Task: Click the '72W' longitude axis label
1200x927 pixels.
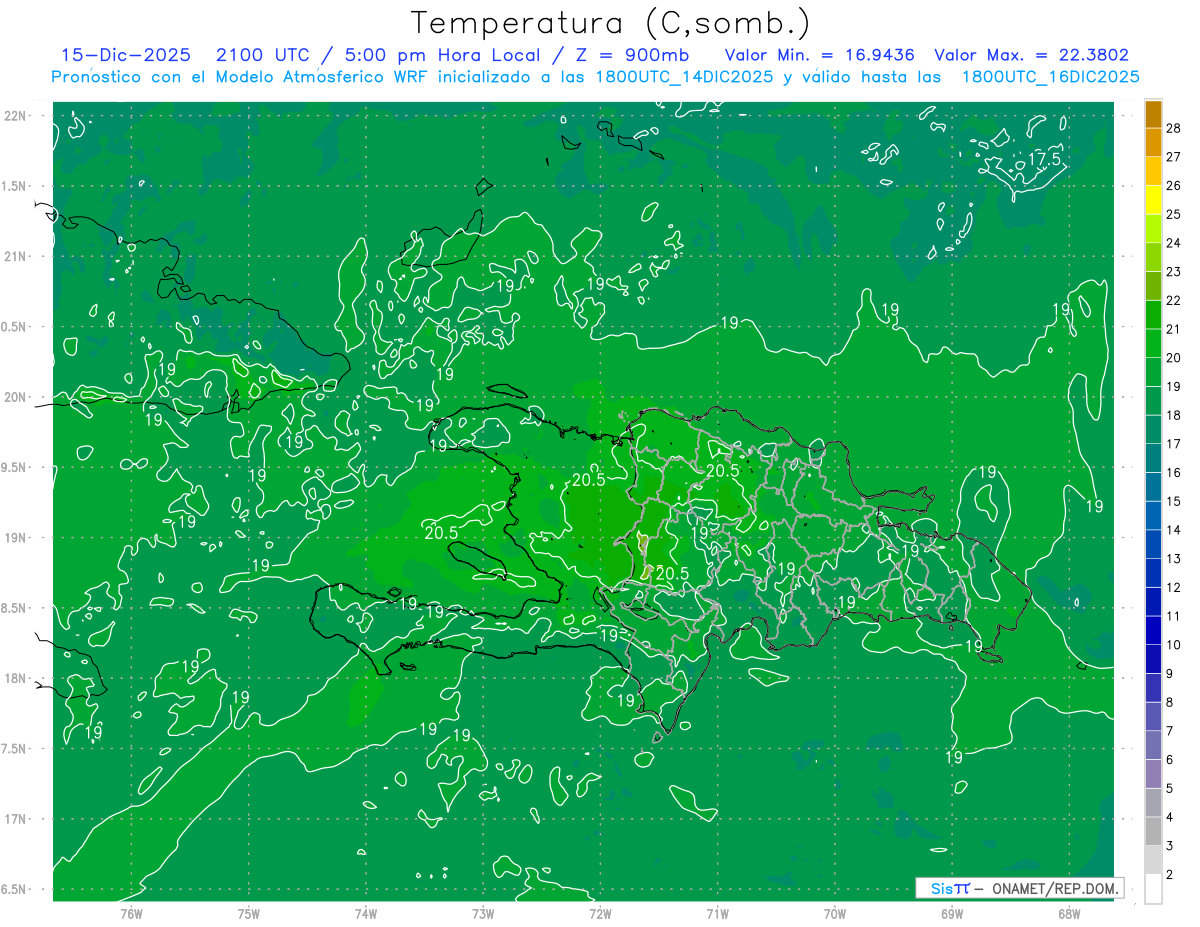Action: [601, 913]
